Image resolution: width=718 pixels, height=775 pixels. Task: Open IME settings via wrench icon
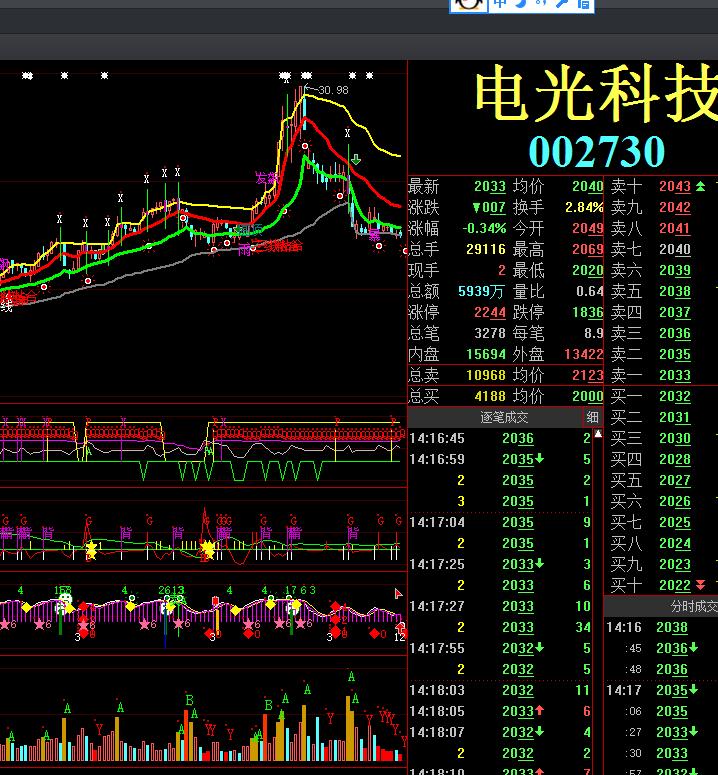562,4
